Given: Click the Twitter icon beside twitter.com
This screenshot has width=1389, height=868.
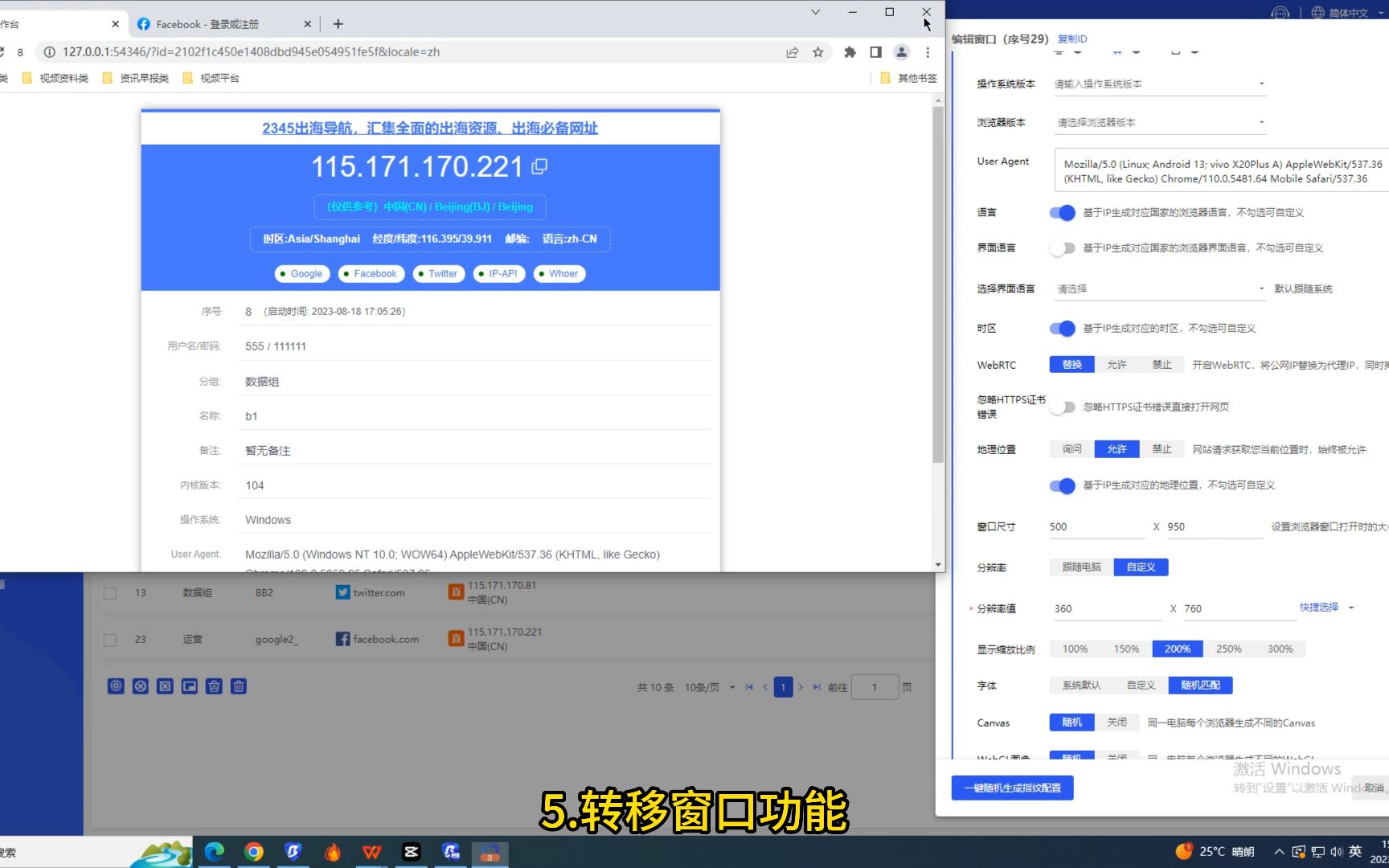Looking at the screenshot, I should (x=342, y=592).
